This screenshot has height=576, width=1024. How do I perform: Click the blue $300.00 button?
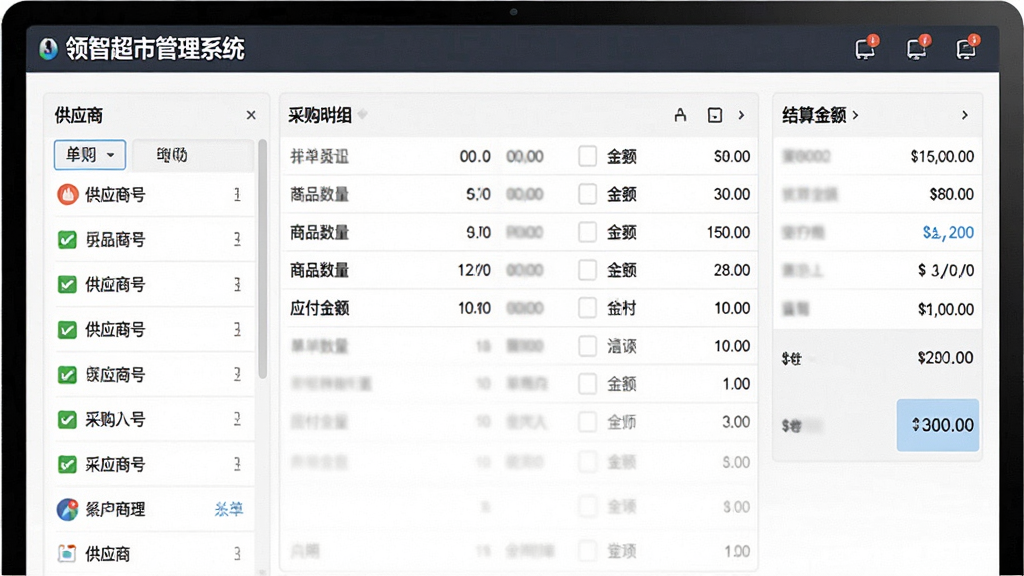[x=938, y=425]
